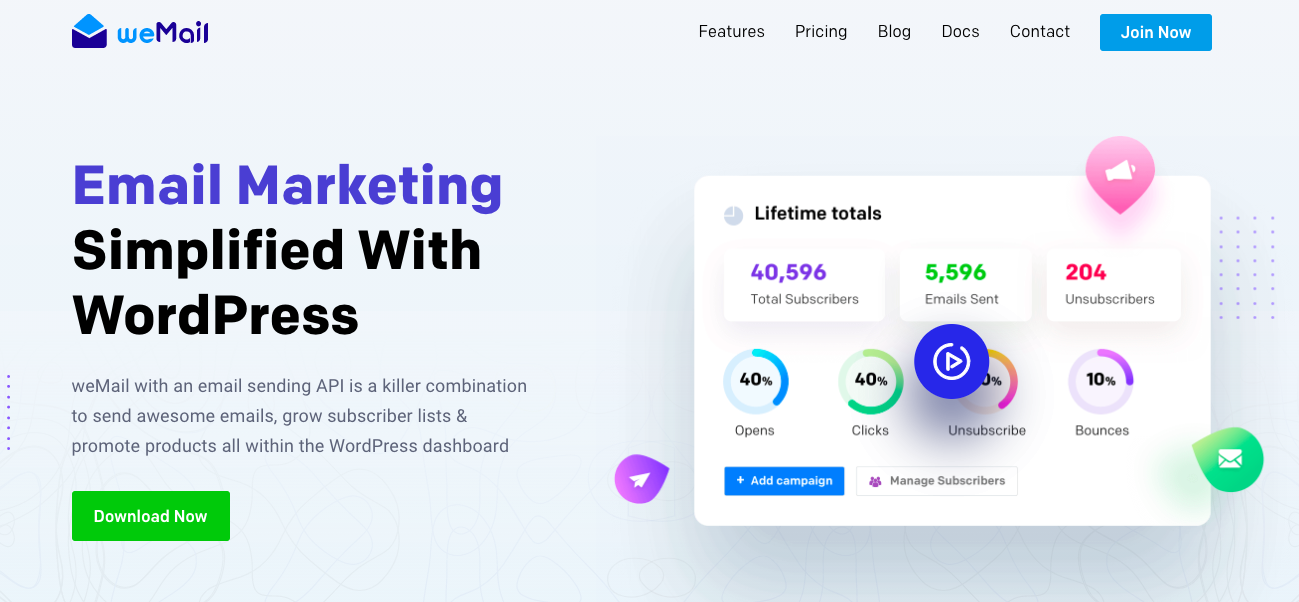Click the Opens label under chart
The height and width of the screenshot is (602, 1299).
click(x=754, y=430)
